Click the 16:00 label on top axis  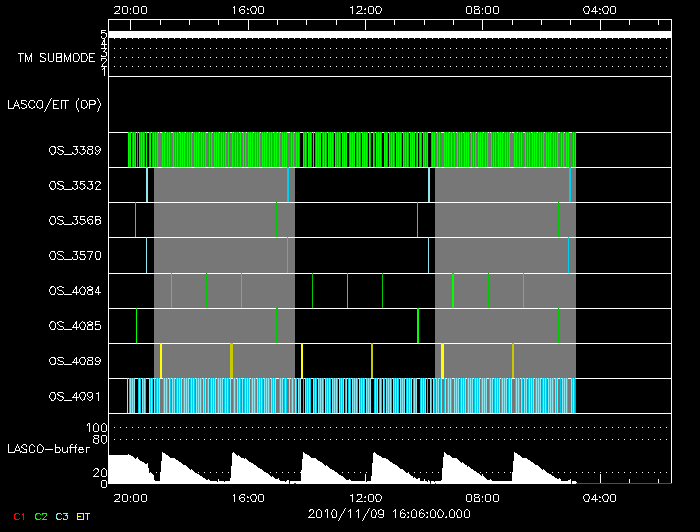[248, 10]
